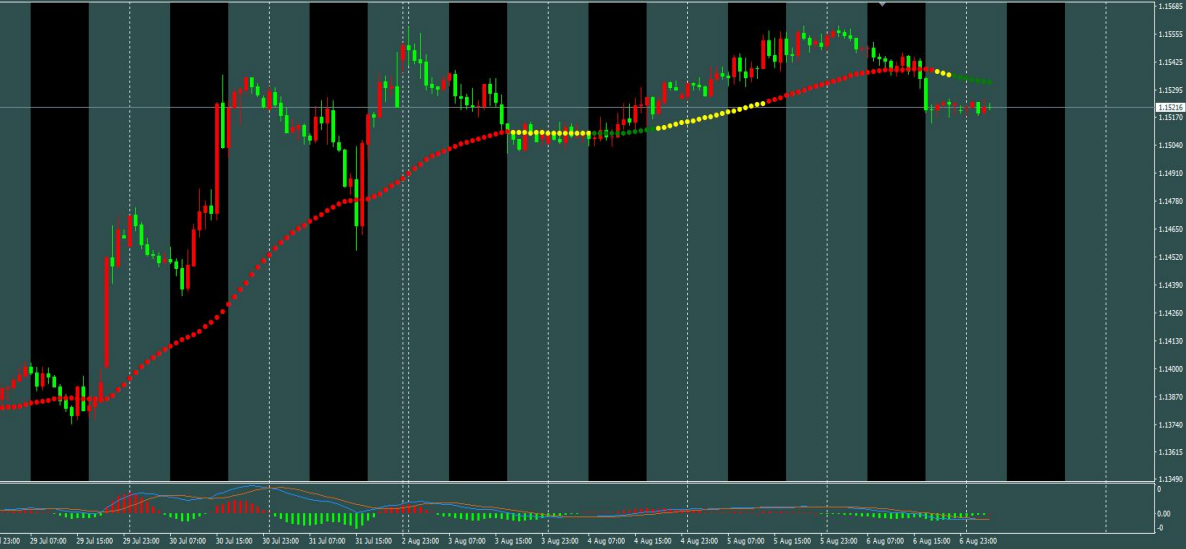Click the 1.15685 price scale label
1186x549 pixels.
point(1170,6)
